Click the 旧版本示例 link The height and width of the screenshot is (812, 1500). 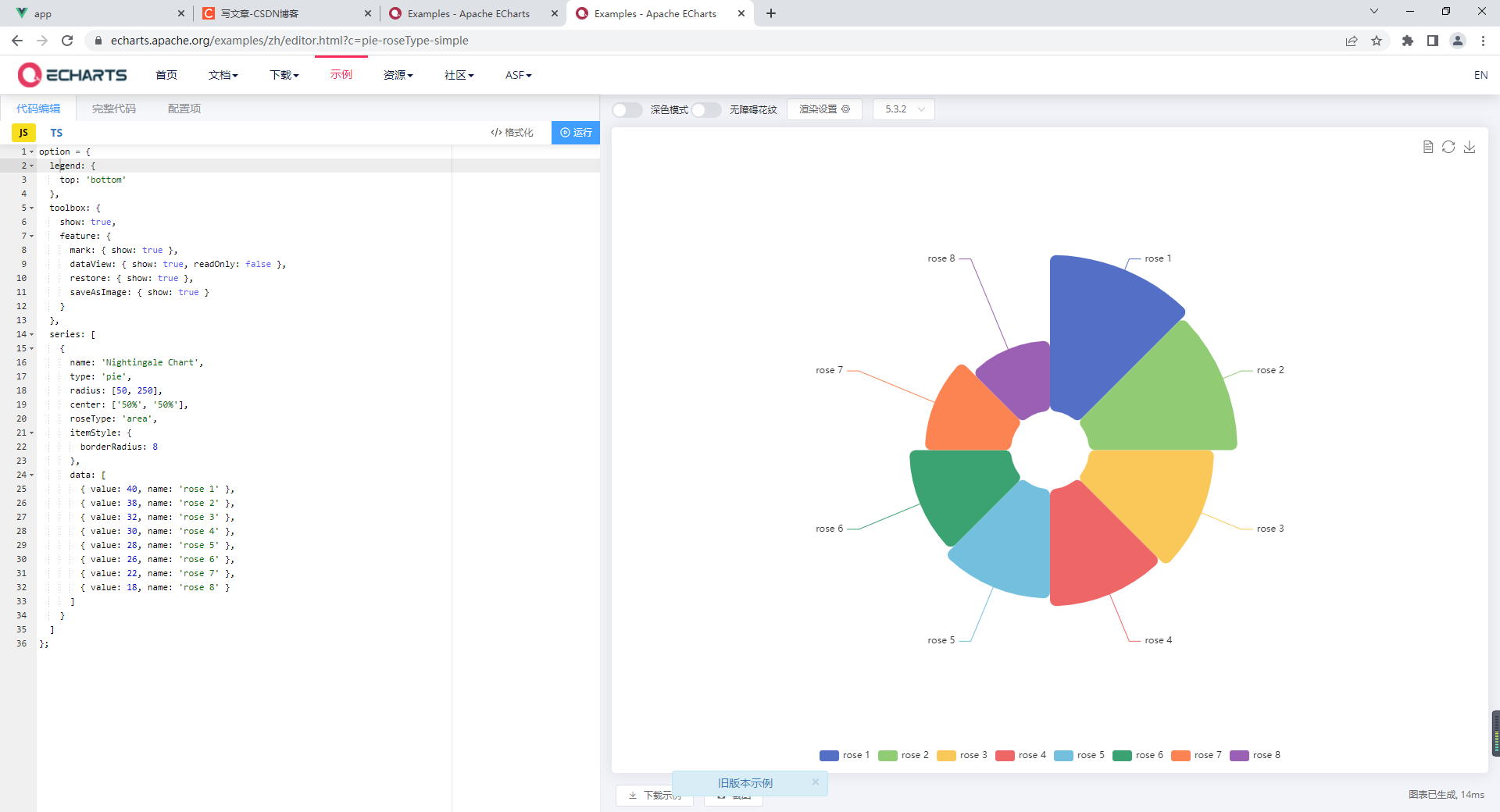click(745, 783)
